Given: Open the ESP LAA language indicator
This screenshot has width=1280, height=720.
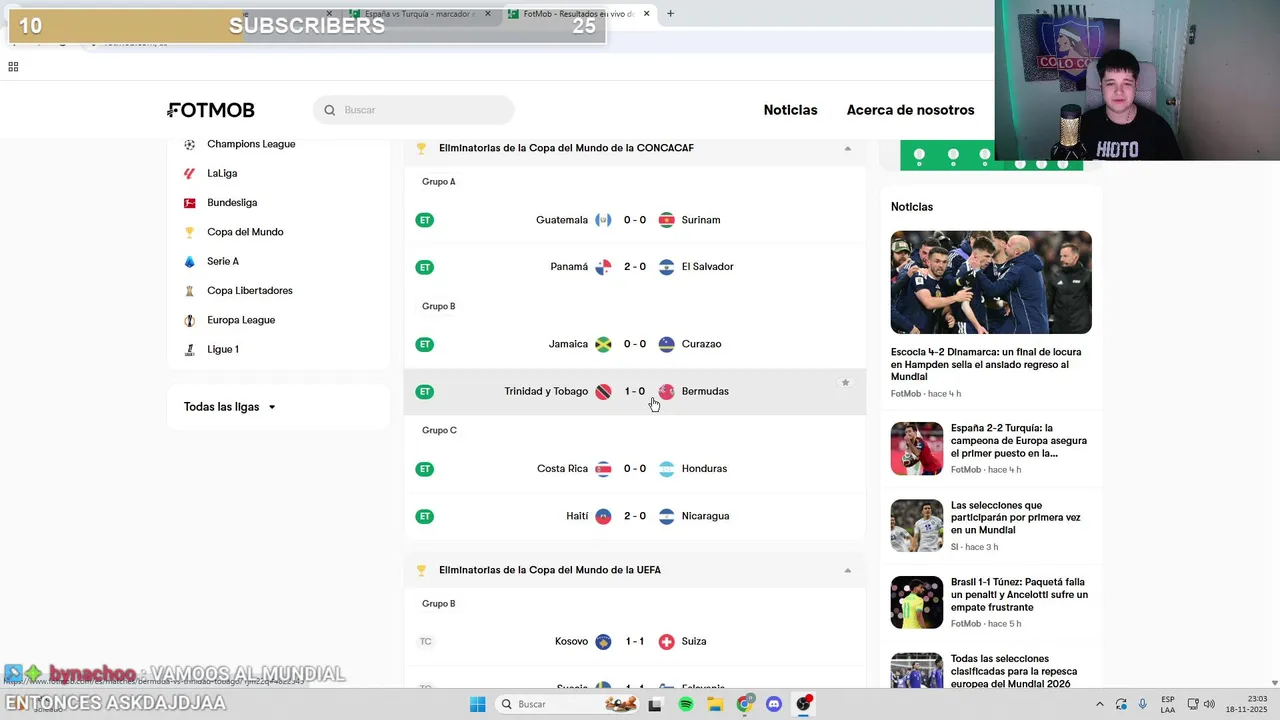Looking at the screenshot, I should pyautogui.click(x=1168, y=704).
